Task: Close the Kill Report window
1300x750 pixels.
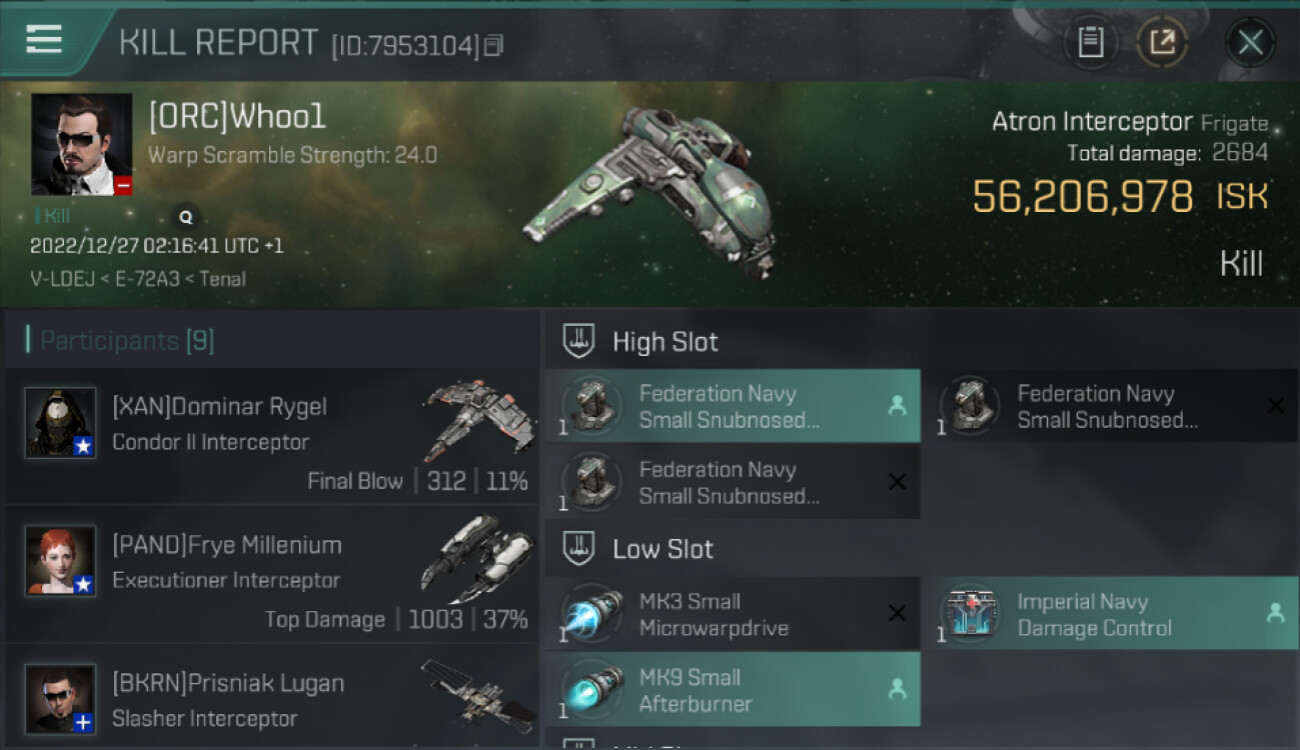Action: coord(1250,42)
